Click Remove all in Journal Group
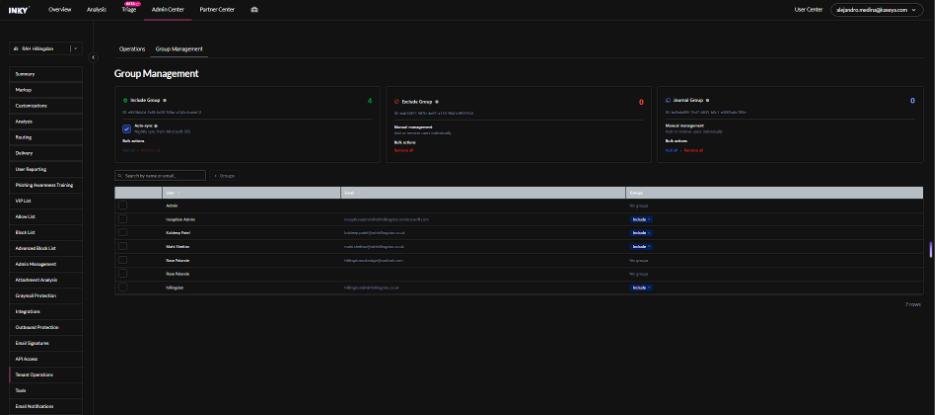936x415 pixels. tap(694, 150)
